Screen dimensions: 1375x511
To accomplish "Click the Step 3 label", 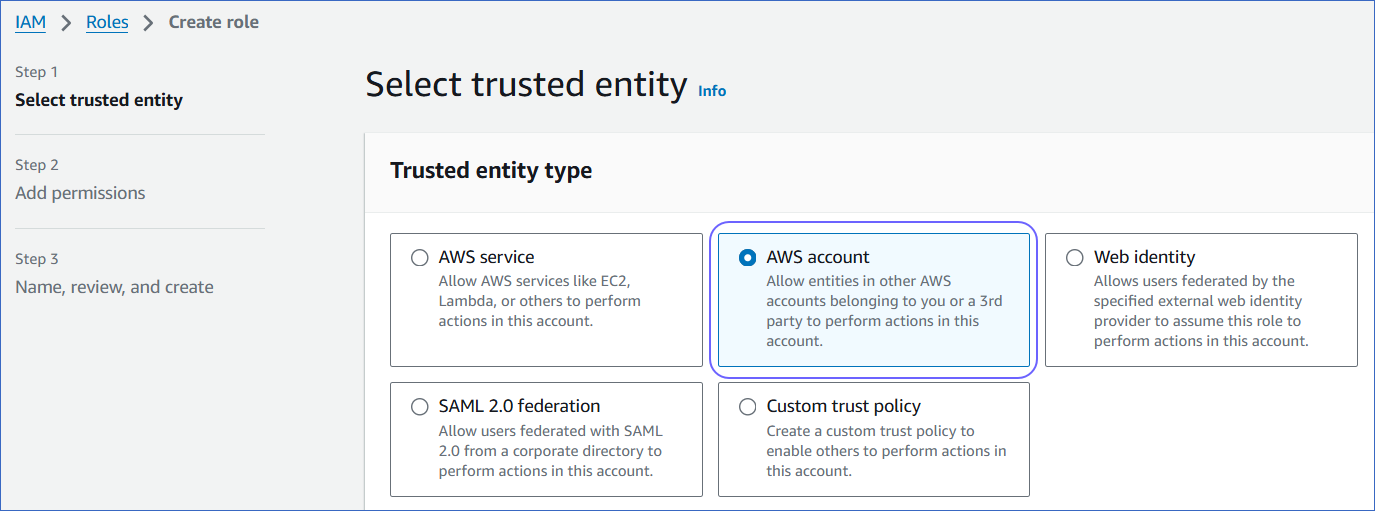I will click(37, 259).
